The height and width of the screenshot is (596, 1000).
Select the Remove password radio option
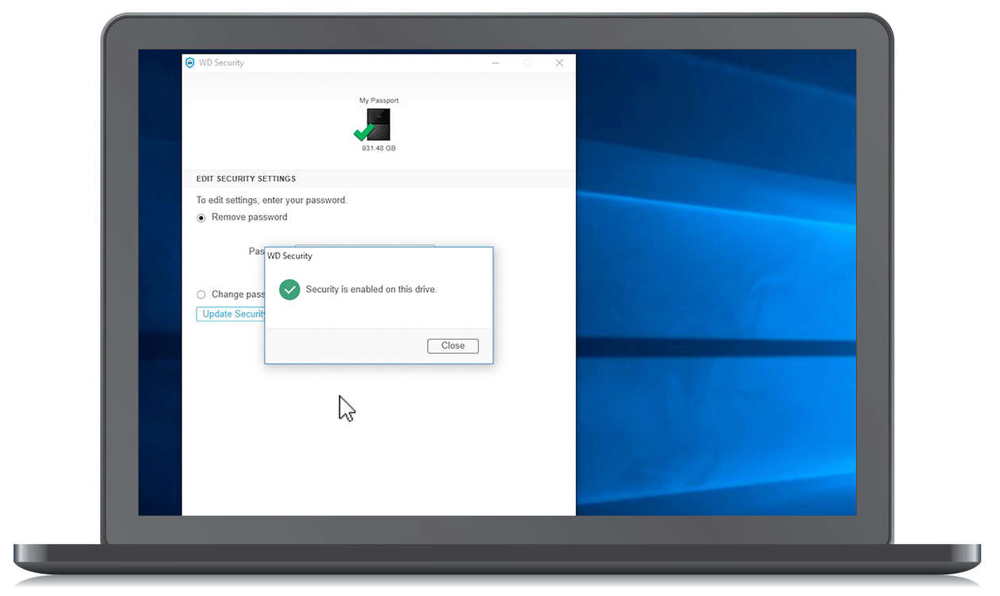tap(202, 218)
